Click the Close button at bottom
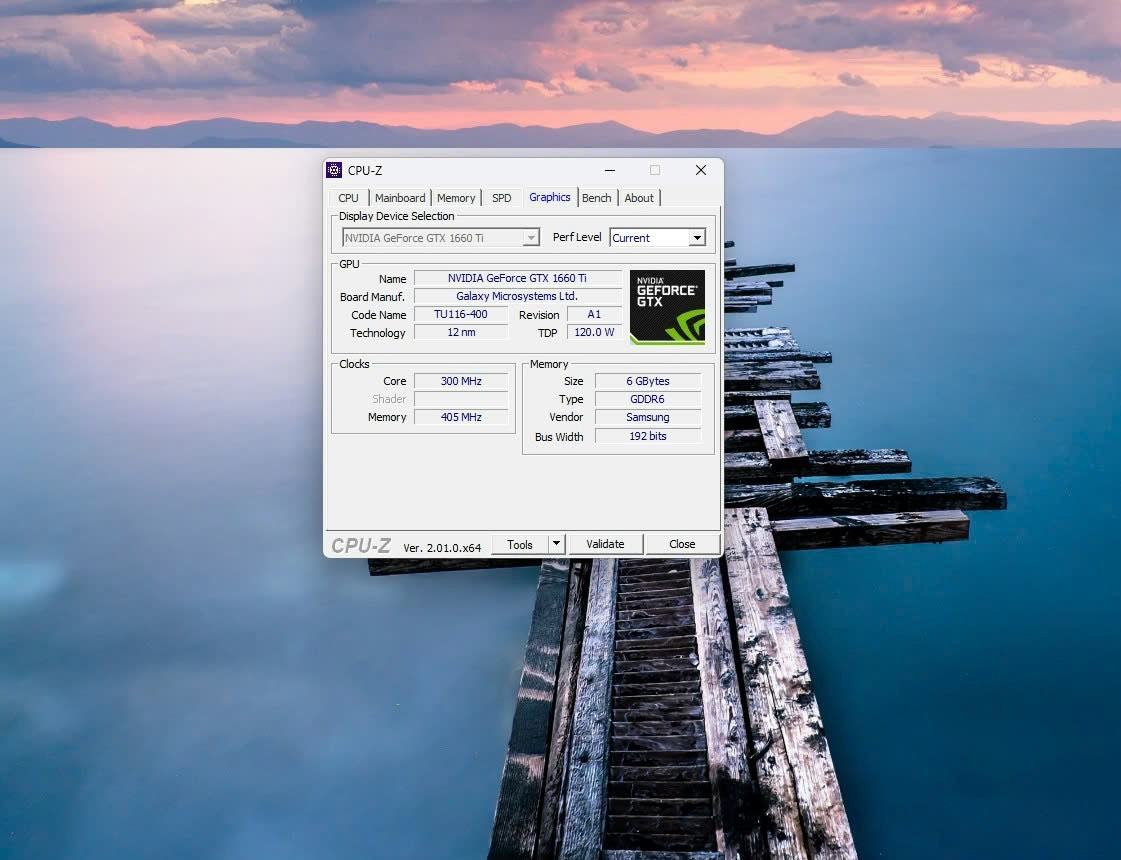Screen dimensions: 1121x860 (682, 544)
